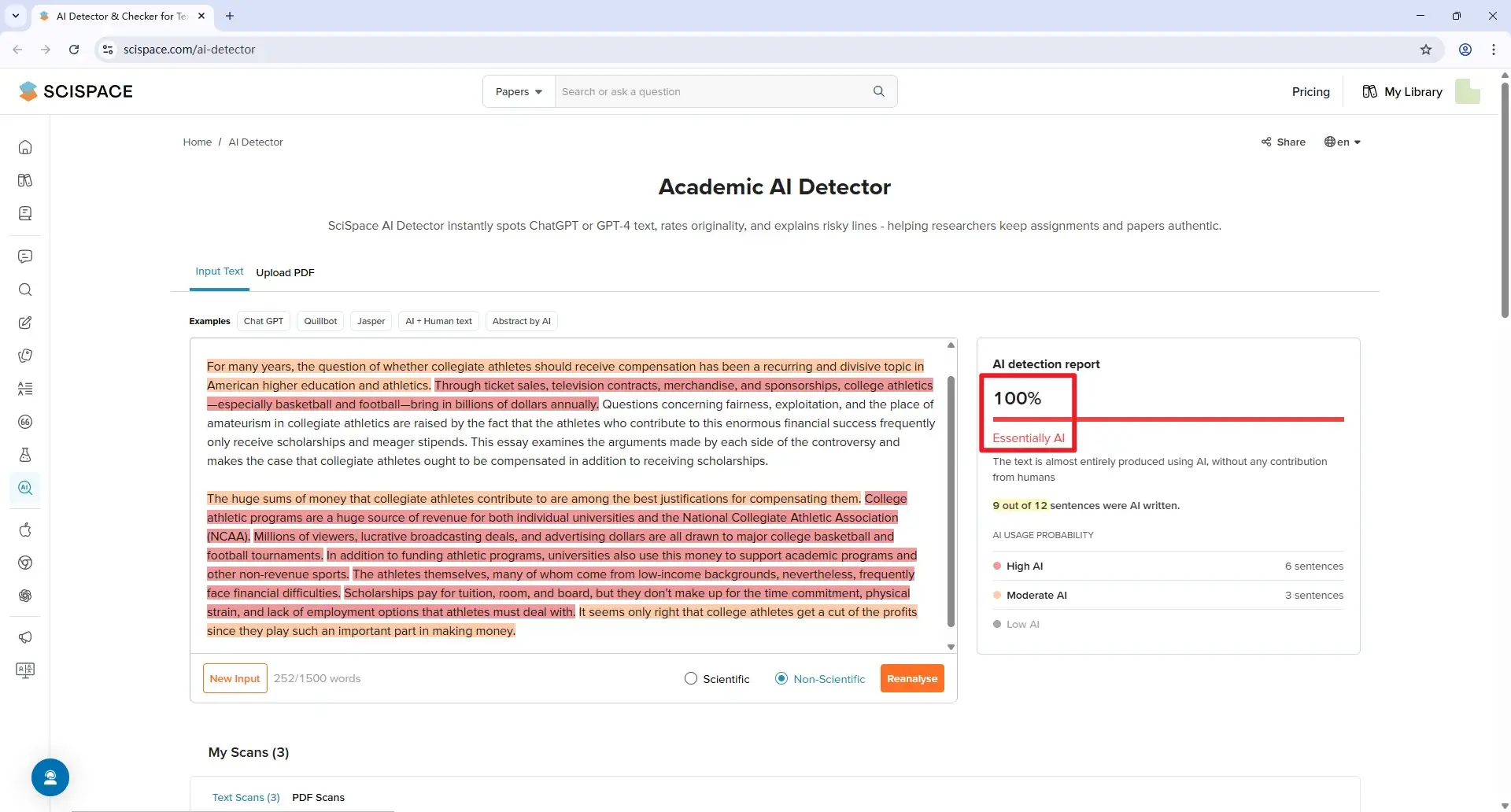Load the Abstract by AI example
The image size is (1511, 812).
pyautogui.click(x=521, y=321)
